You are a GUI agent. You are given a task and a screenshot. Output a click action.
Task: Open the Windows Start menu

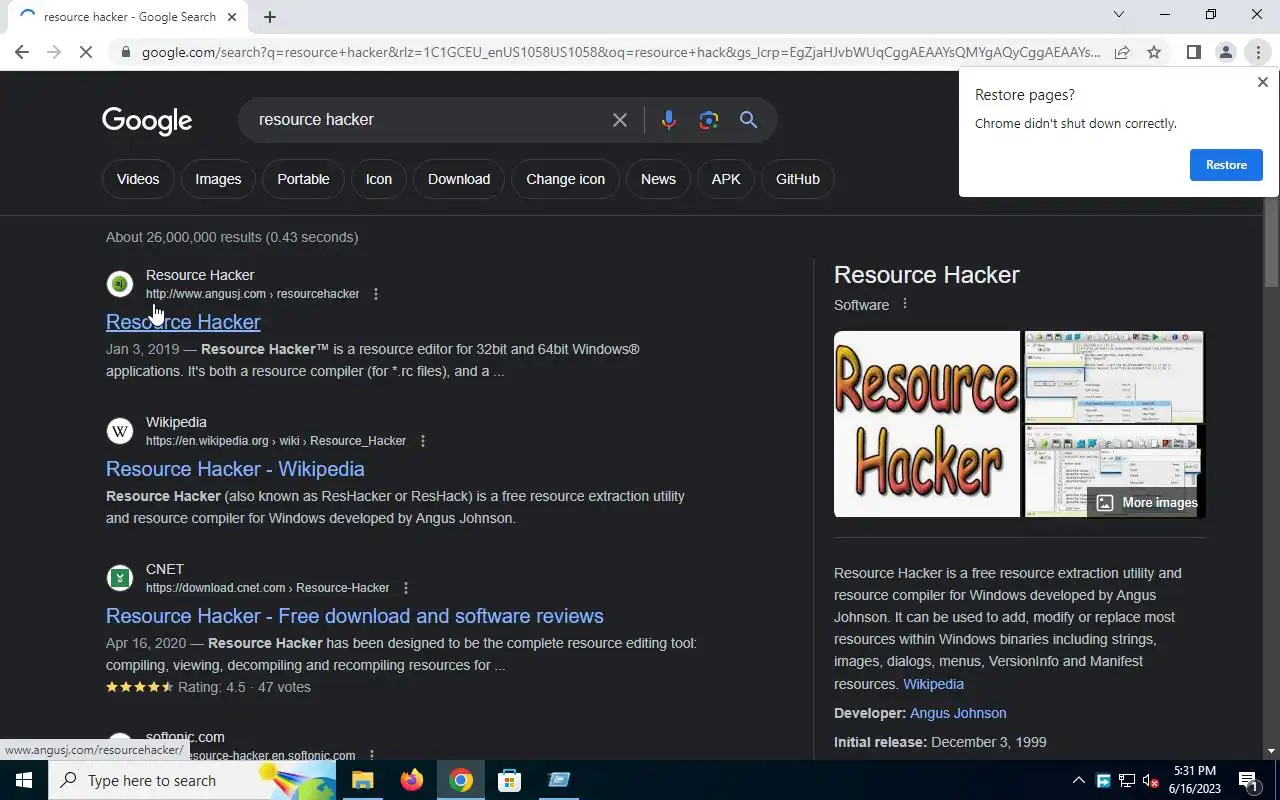tap(24, 780)
